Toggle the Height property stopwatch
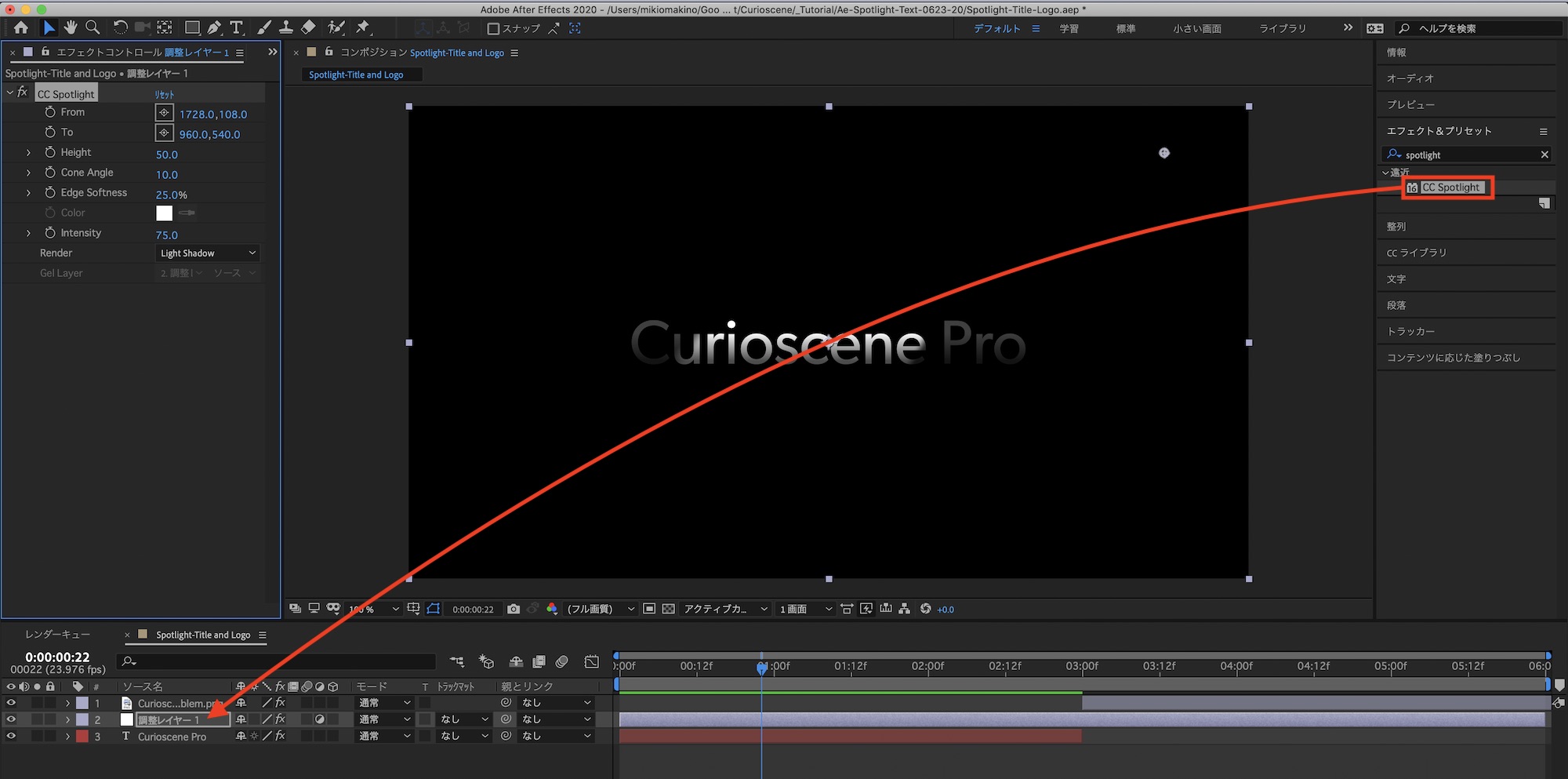 [50, 152]
